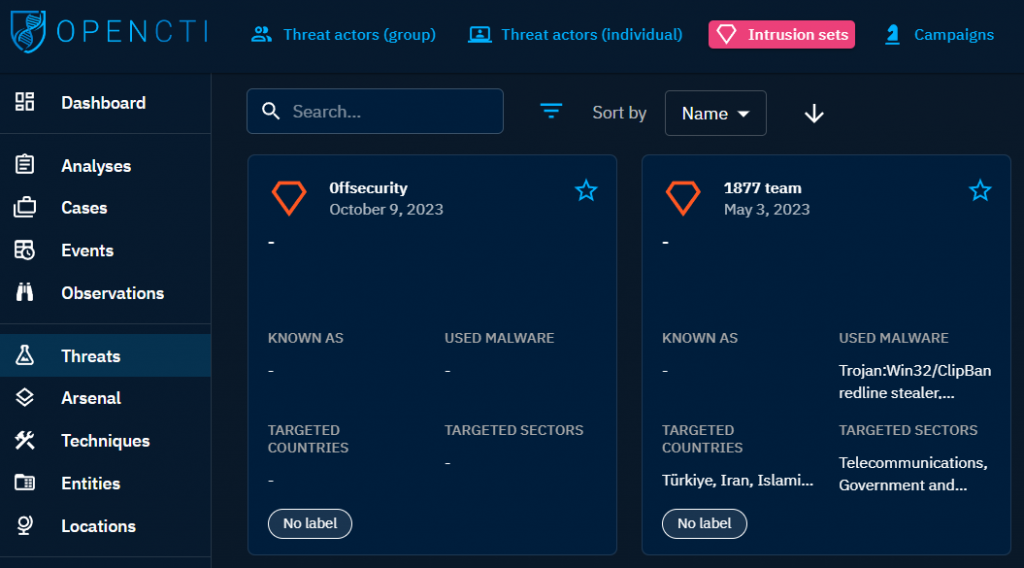Viewport: 1024px width, 568px height.
Task: Click the Analyses clipboard icon
Action: [x=25, y=165]
